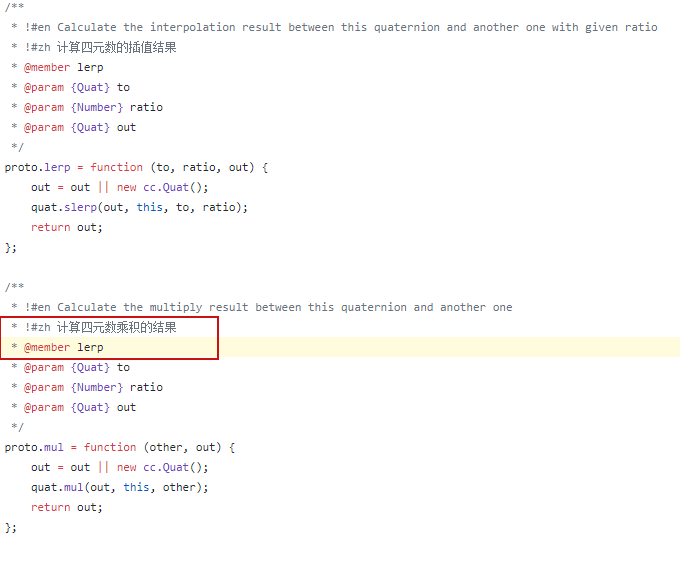Screen dimensions: 680x563
Task: Click the proto.lerp function declaration line
Action: pyautogui.click(x=136, y=167)
